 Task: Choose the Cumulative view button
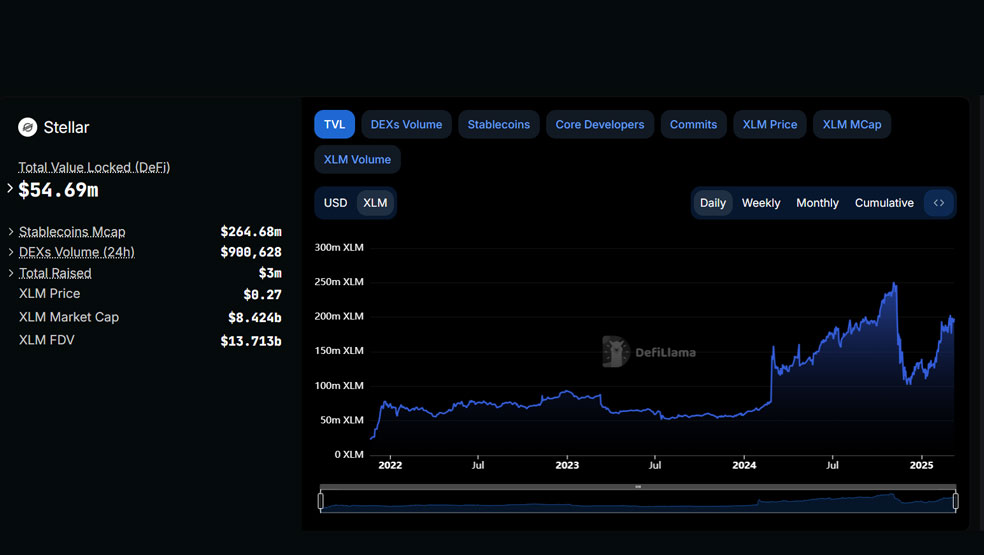884,203
